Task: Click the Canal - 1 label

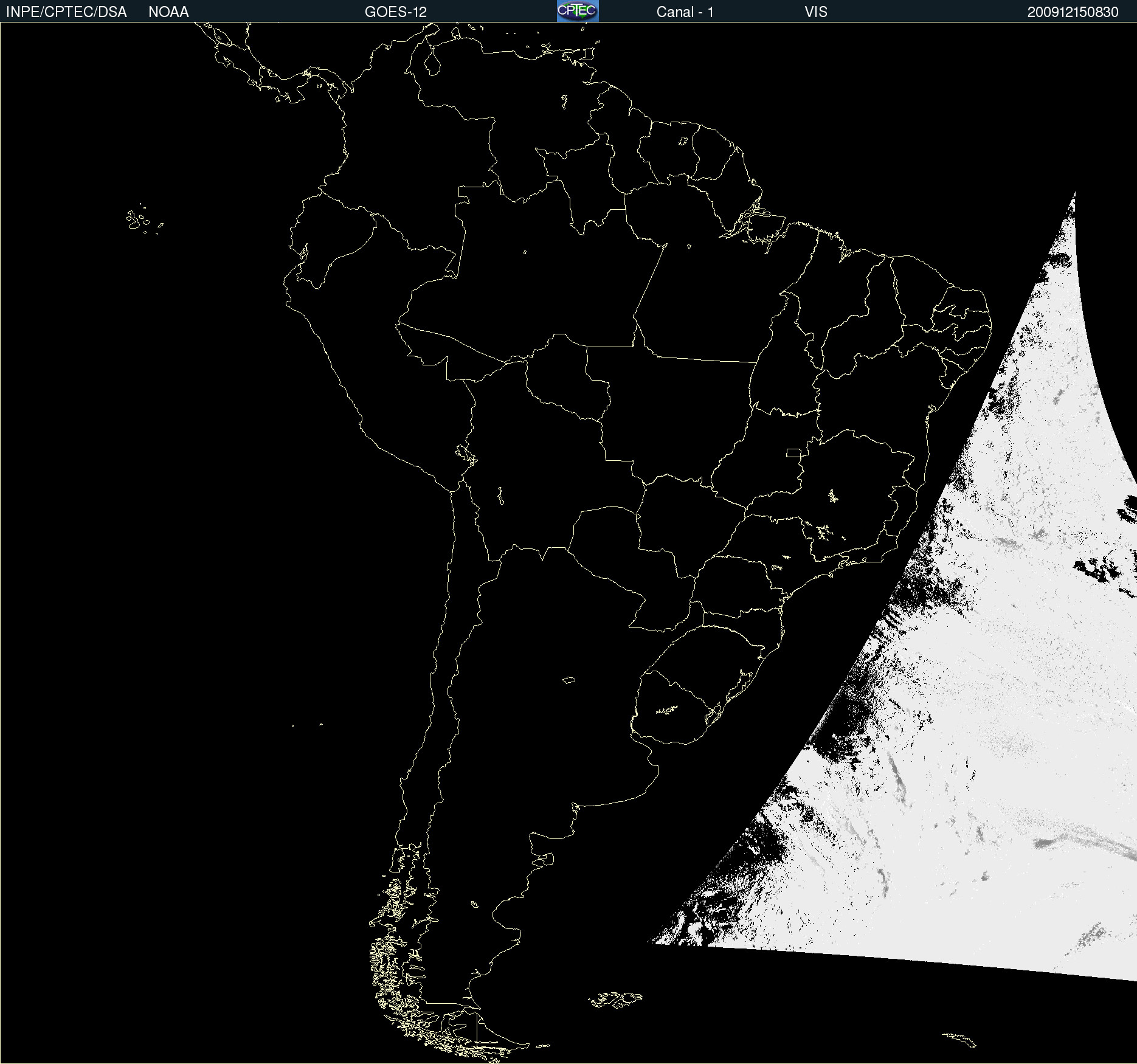Action: [x=685, y=12]
